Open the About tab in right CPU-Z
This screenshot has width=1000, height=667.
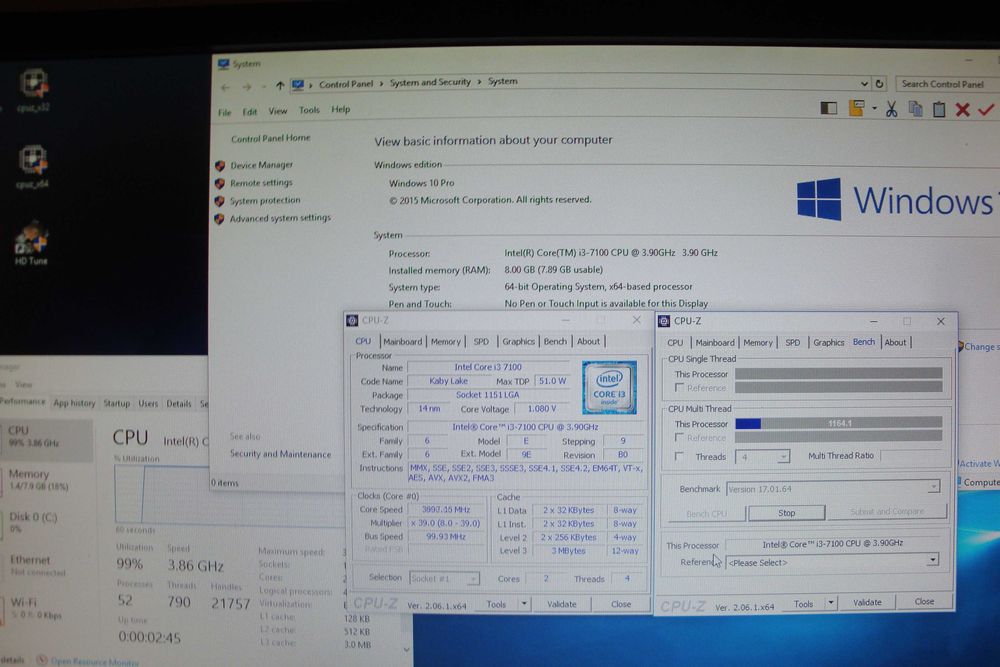click(x=895, y=342)
